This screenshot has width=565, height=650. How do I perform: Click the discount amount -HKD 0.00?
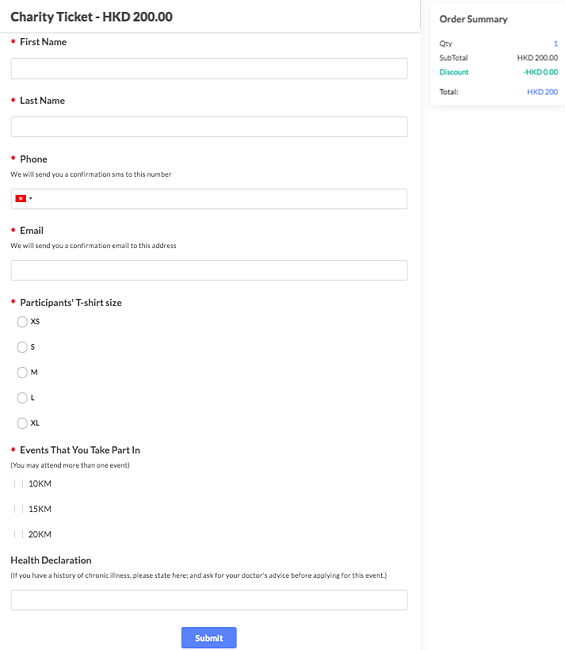541,72
